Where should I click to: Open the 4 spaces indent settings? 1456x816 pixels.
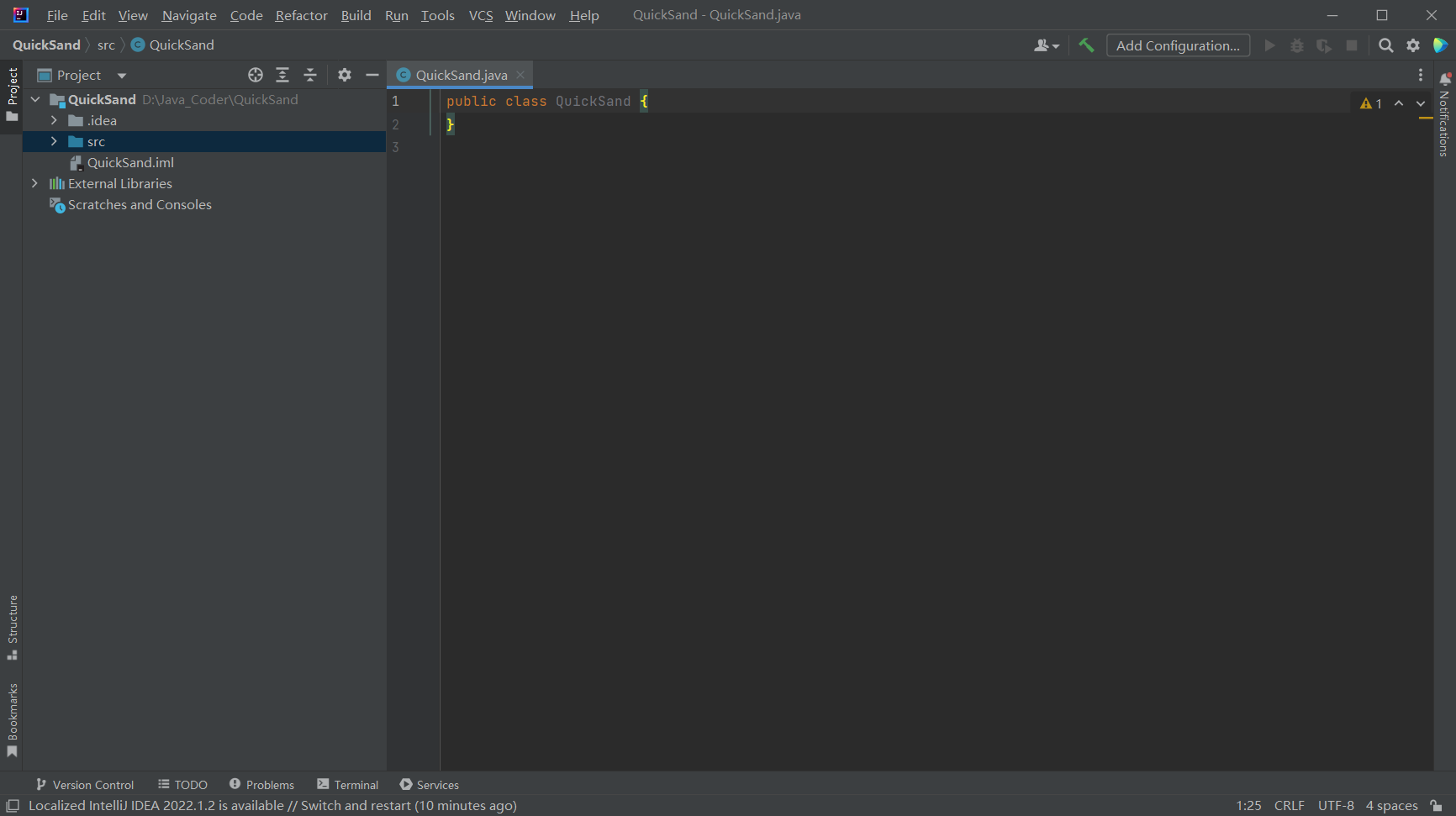[x=1391, y=806]
